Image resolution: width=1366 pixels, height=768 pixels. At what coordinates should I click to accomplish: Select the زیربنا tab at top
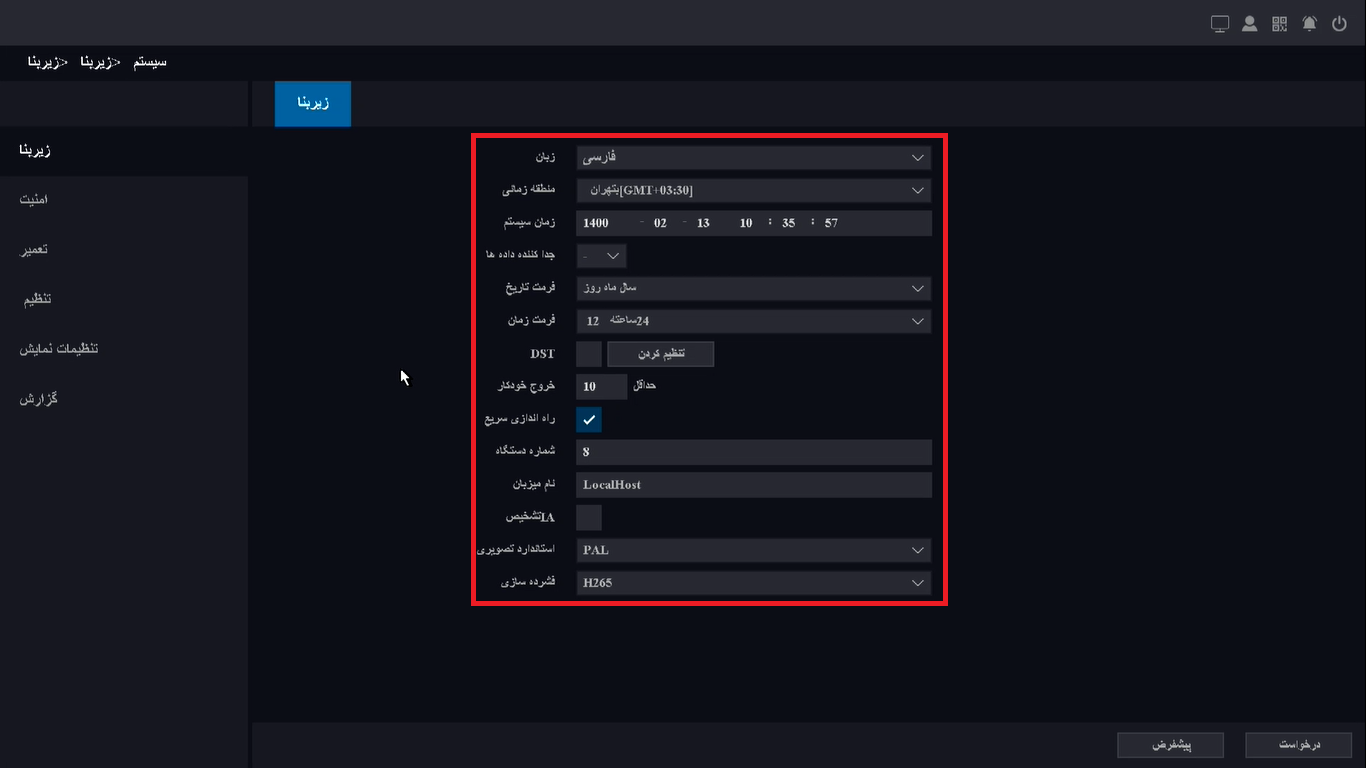pos(313,103)
